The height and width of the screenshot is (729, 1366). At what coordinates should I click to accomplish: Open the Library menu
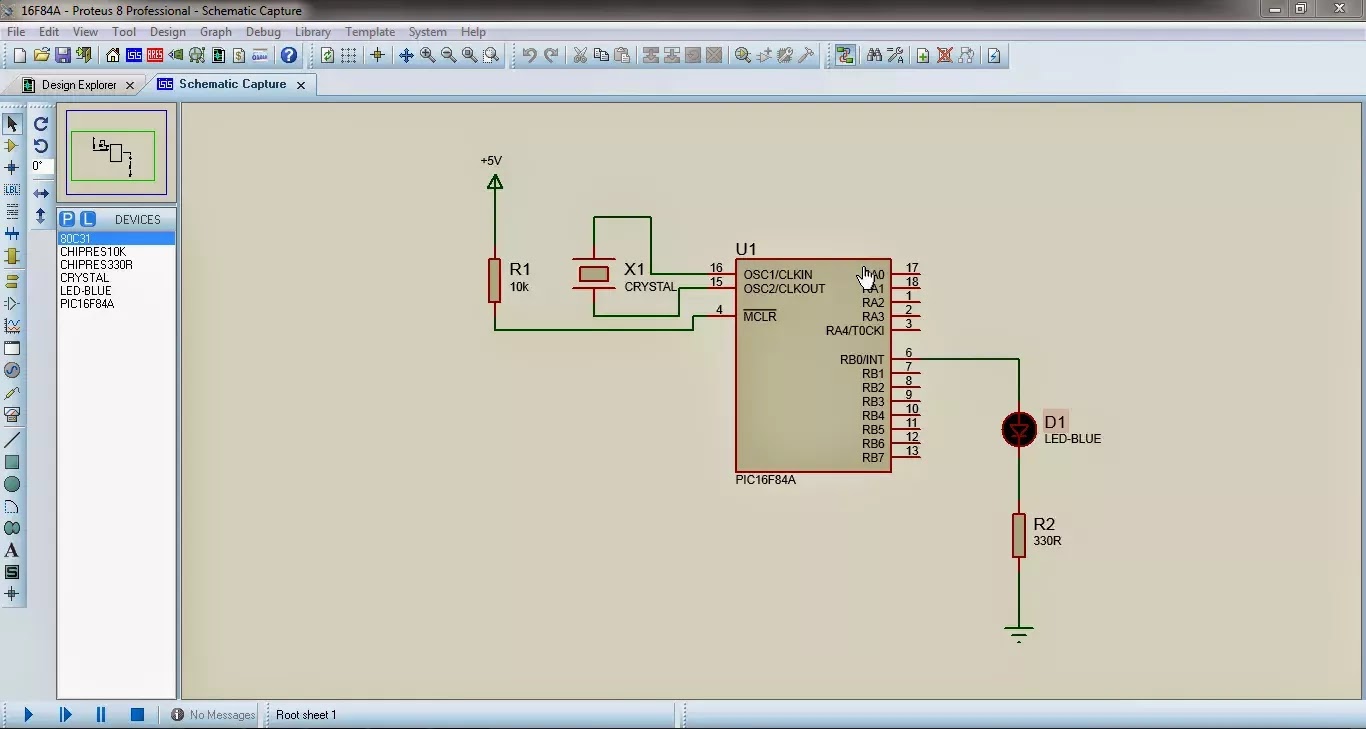tap(313, 32)
